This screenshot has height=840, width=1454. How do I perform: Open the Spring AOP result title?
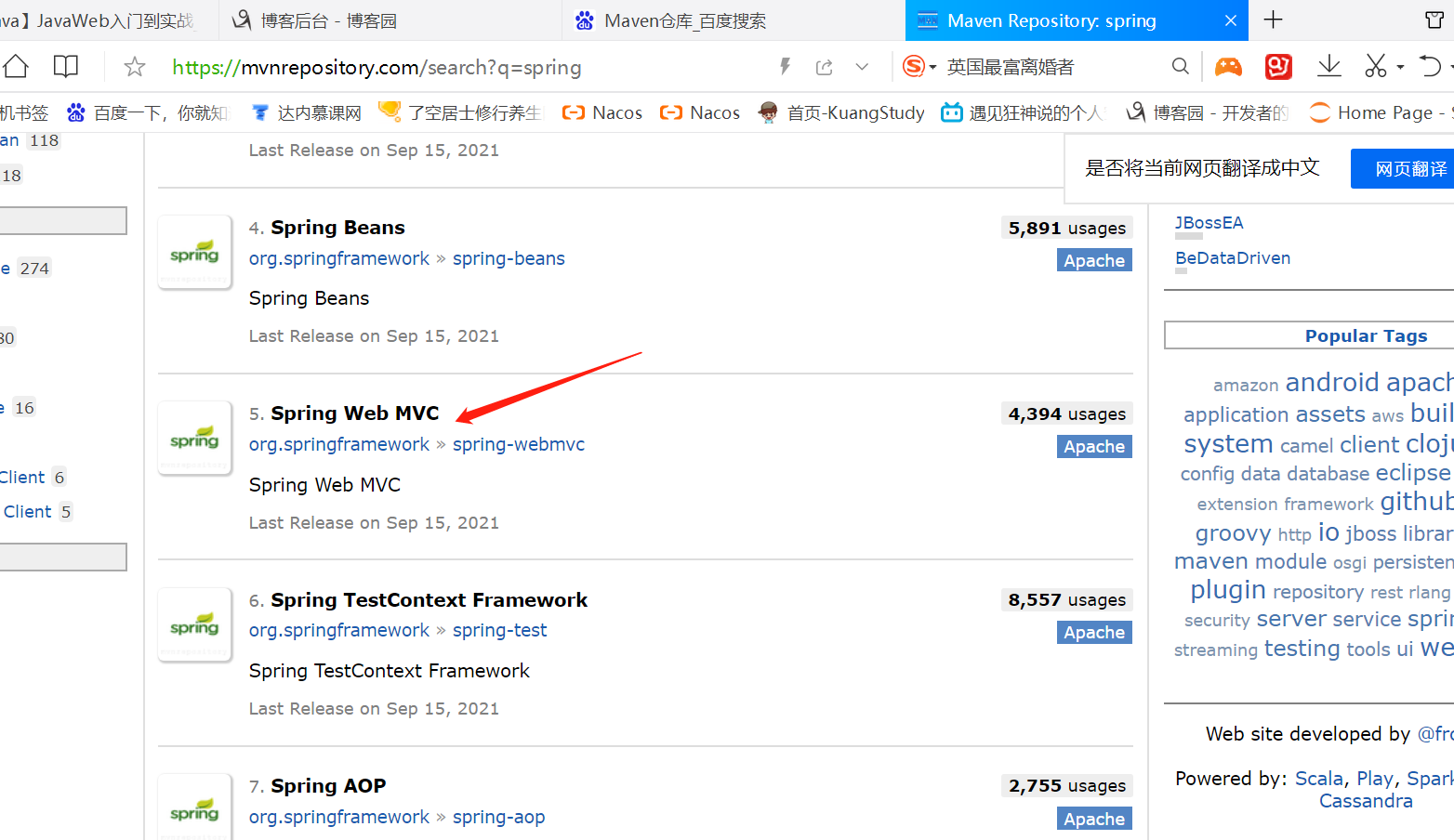(328, 786)
